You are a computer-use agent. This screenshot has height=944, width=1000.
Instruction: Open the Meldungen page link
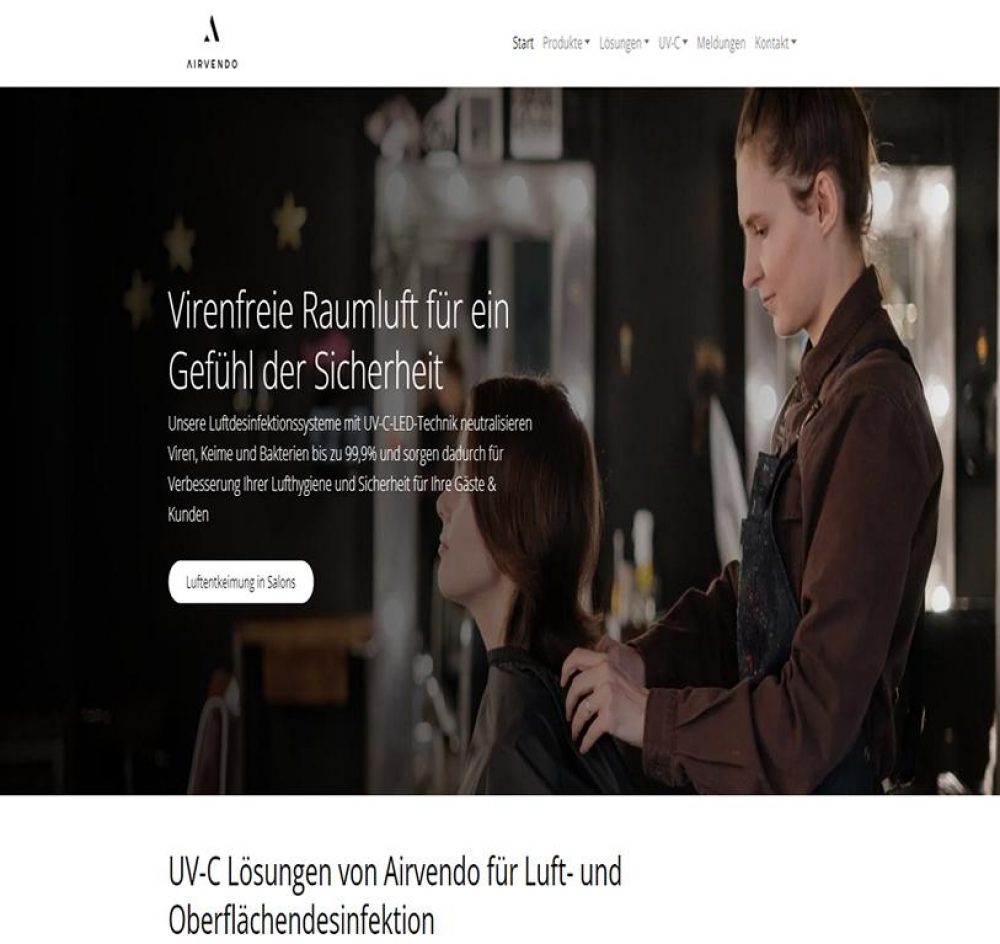pos(721,43)
